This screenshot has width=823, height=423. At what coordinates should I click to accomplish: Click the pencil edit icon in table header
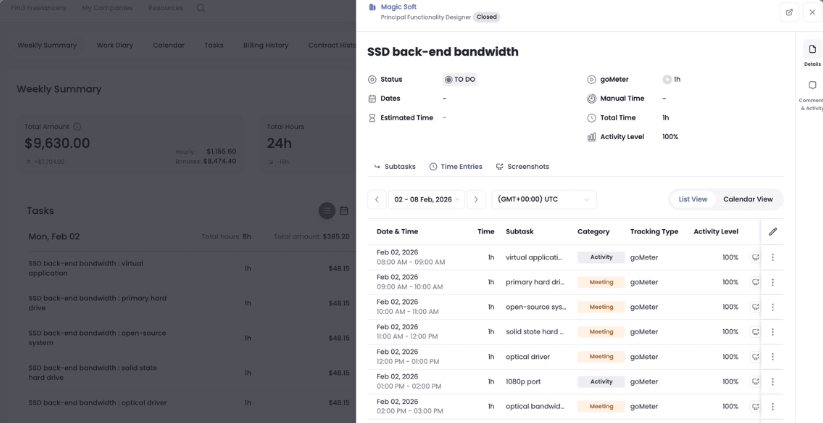[x=772, y=231]
